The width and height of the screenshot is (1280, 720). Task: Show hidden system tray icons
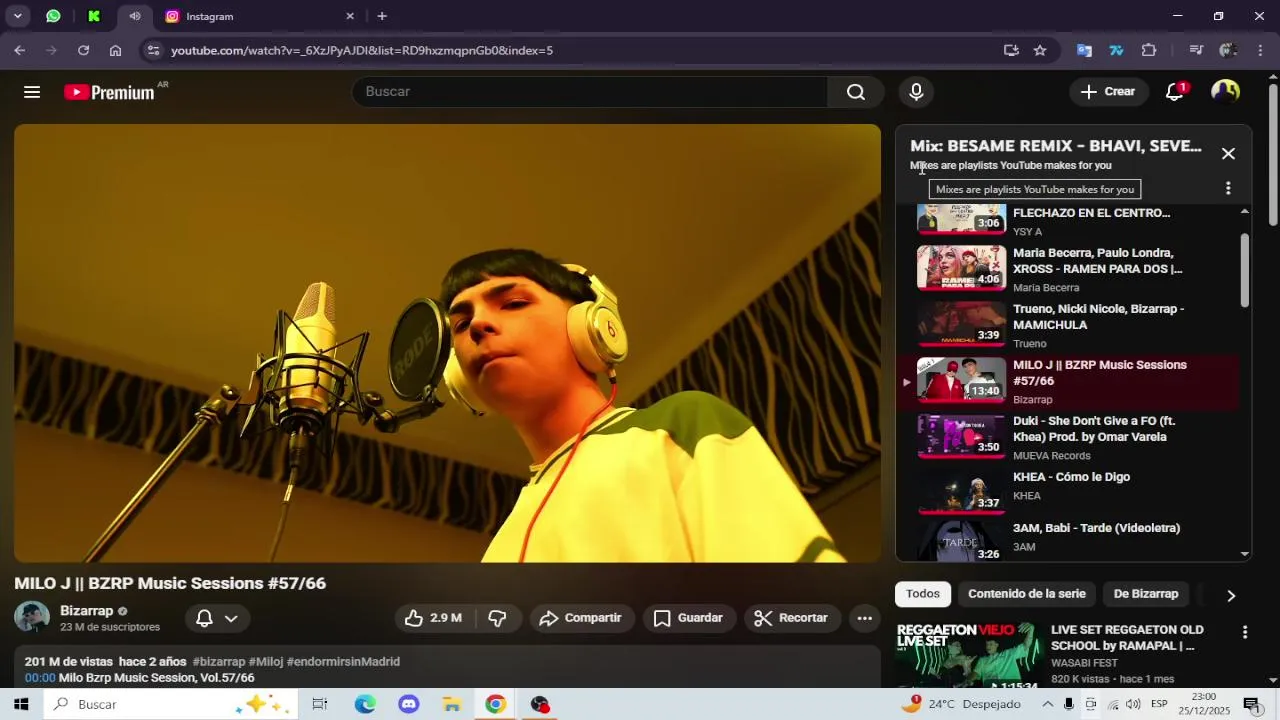point(1047,704)
